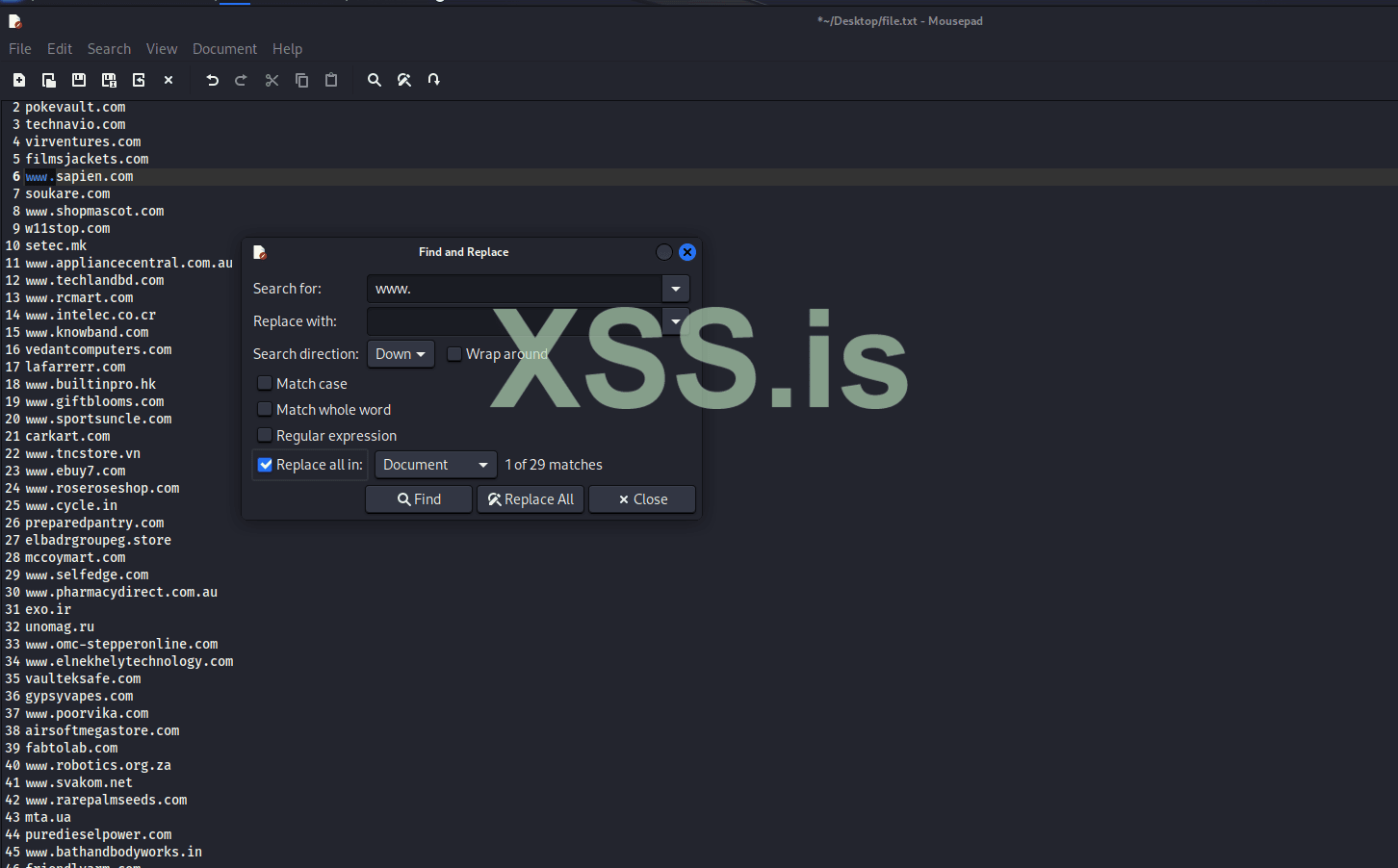Click the line 'vedantcomputers.com'

tap(98, 349)
